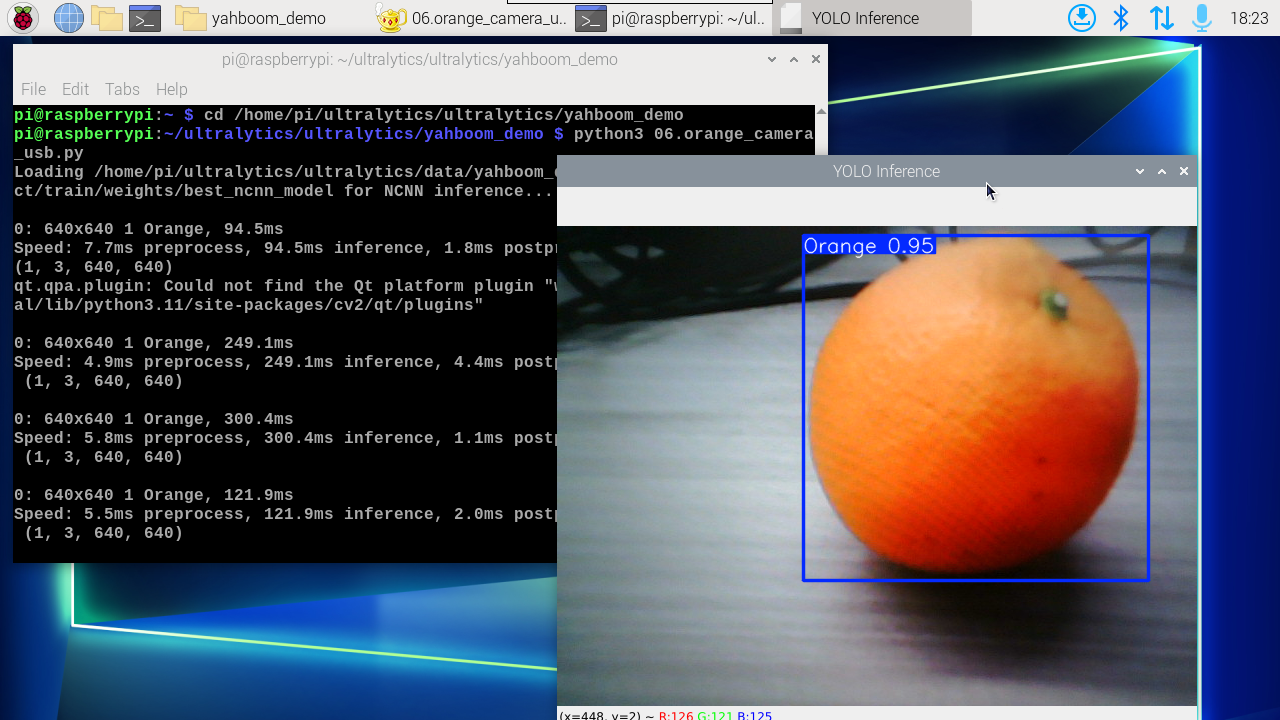Image resolution: width=1280 pixels, height=720 pixels.
Task: Click the microphone tray icon
Action: click(1201, 18)
